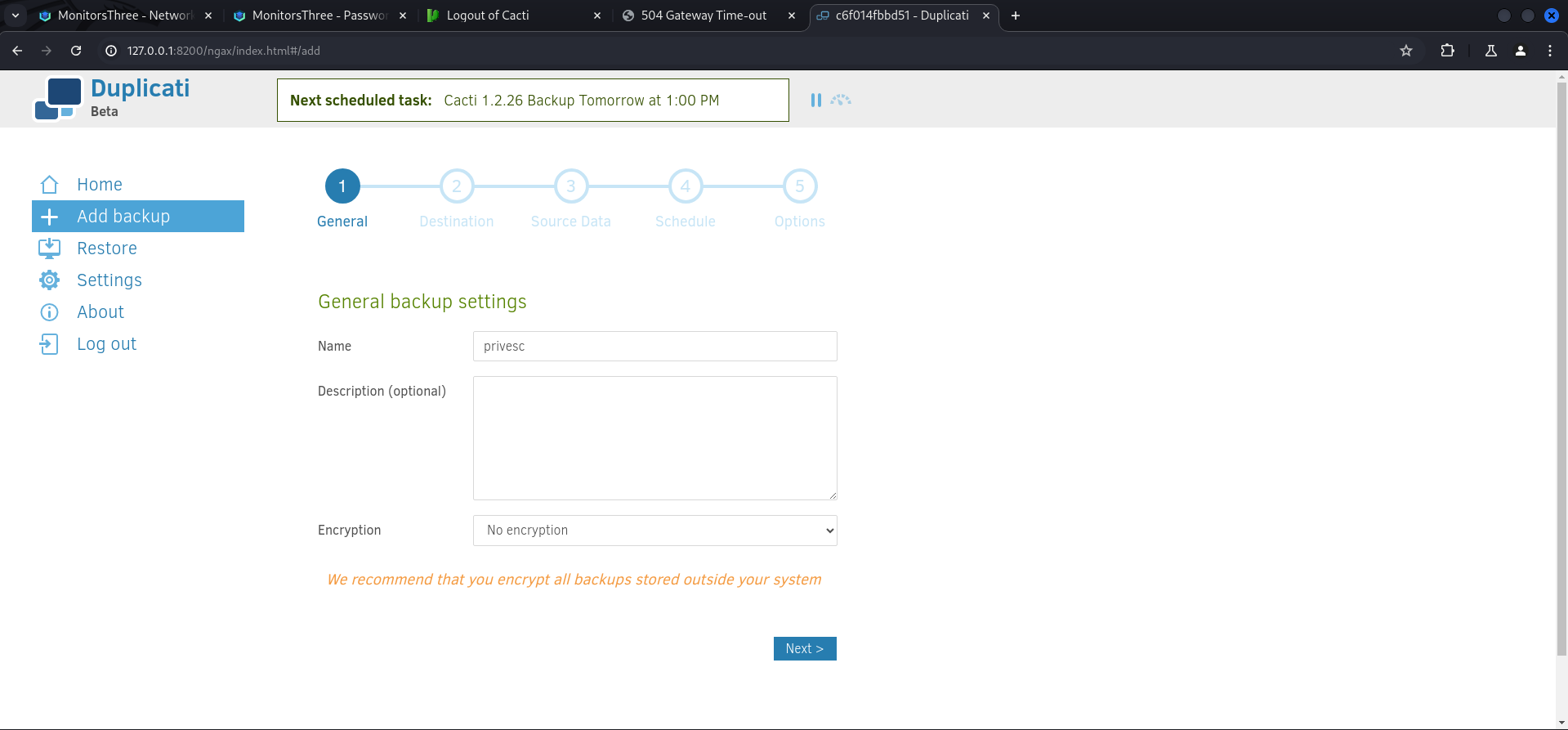Image resolution: width=1568 pixels, height=730 pixels.
Task: Go to step 2 Destination
Action: 456,187
